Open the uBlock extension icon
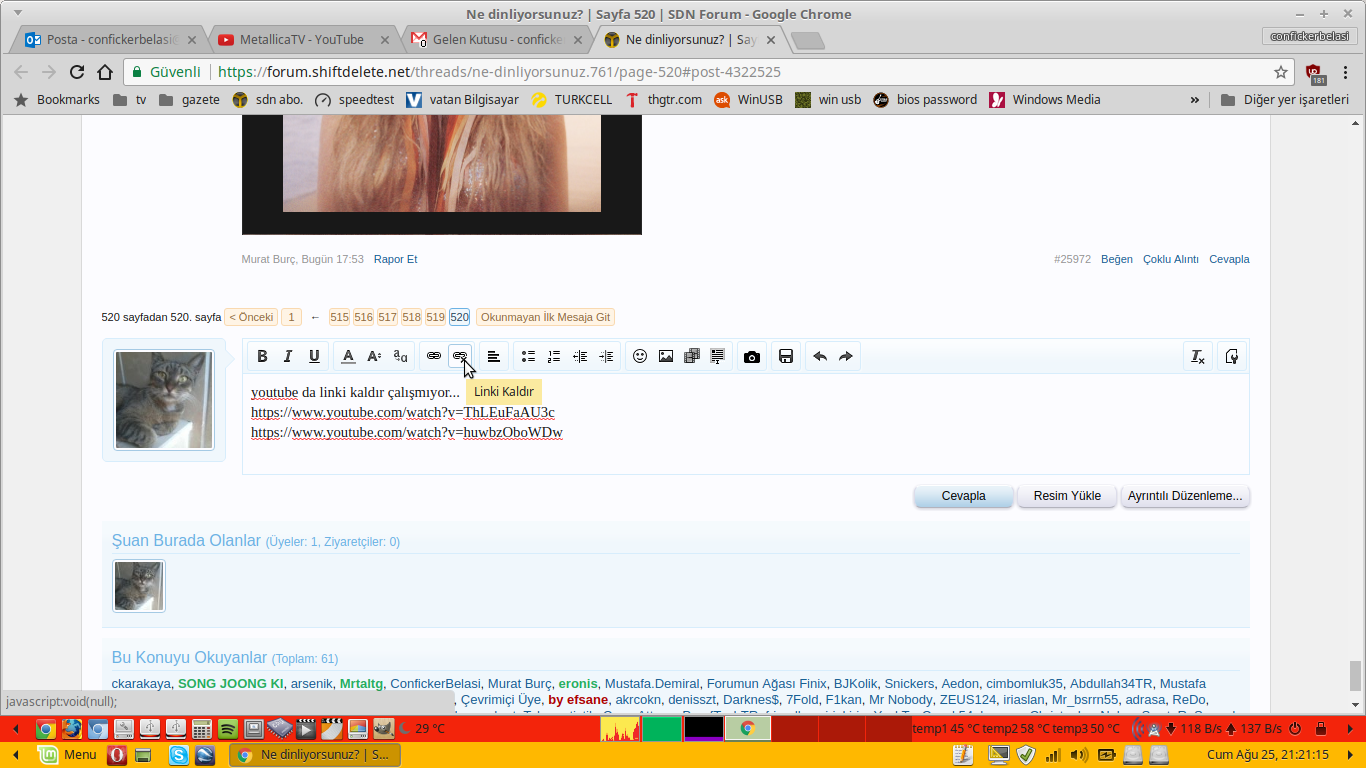The image size is (1366, 768). click(1316, 73)
